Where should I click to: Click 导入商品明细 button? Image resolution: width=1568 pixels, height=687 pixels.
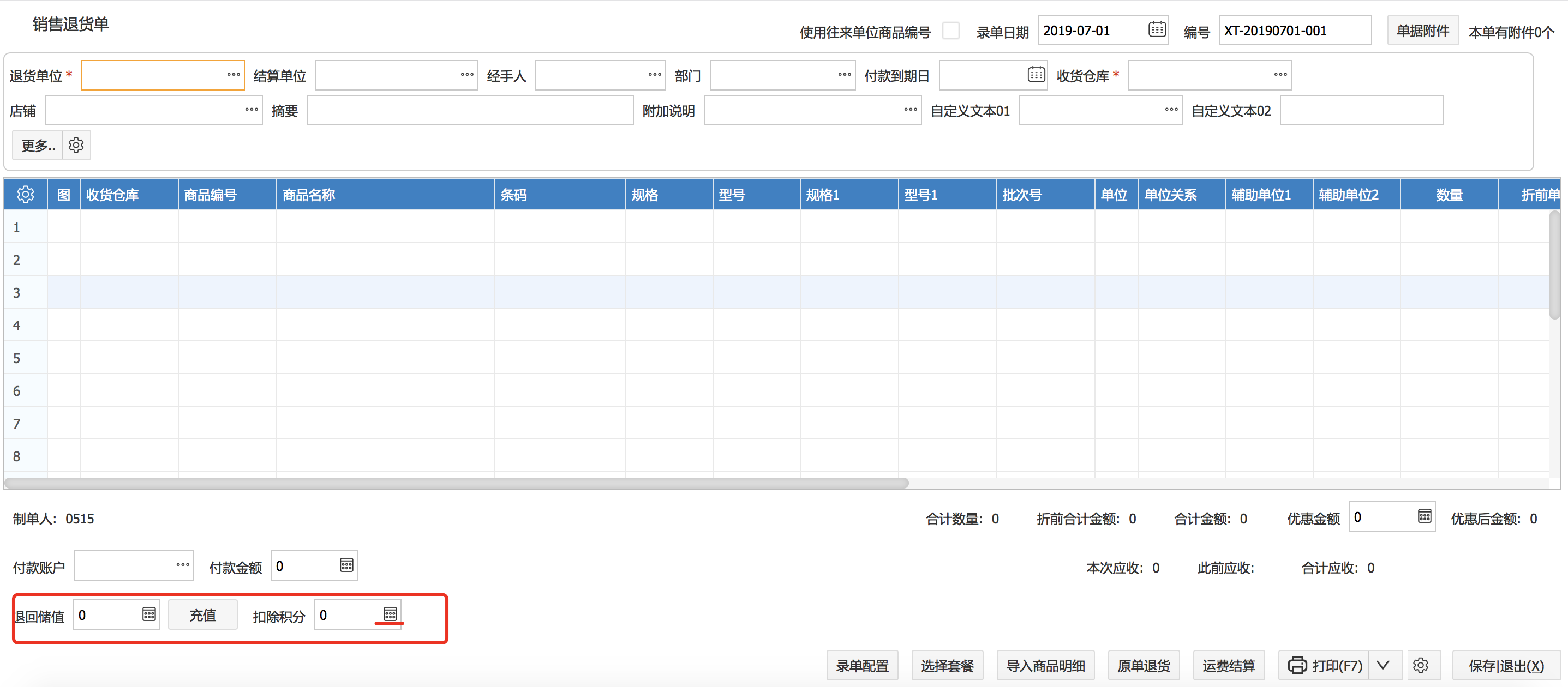(1045, 666)
